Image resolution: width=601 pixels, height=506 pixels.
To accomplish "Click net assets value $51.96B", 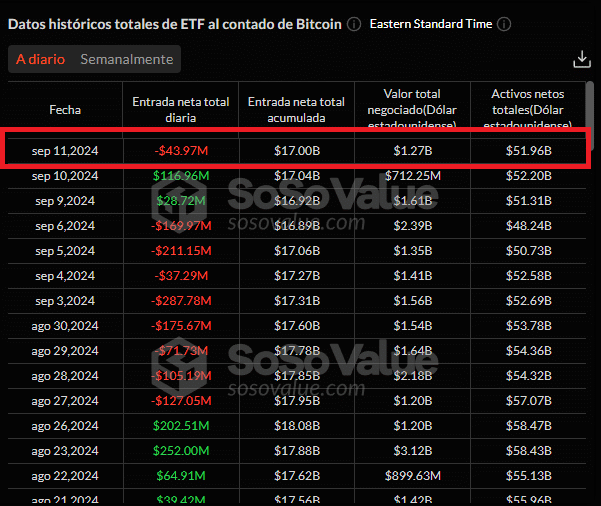I will [529, 151].
